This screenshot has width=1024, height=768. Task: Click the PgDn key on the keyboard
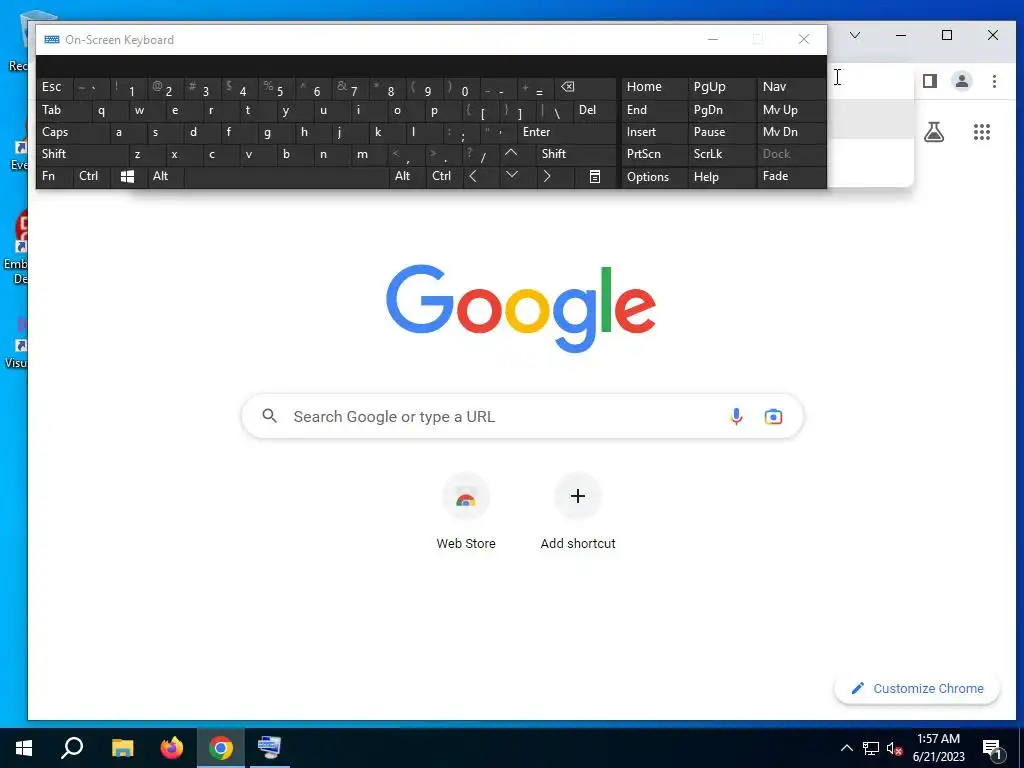point(722,110)
